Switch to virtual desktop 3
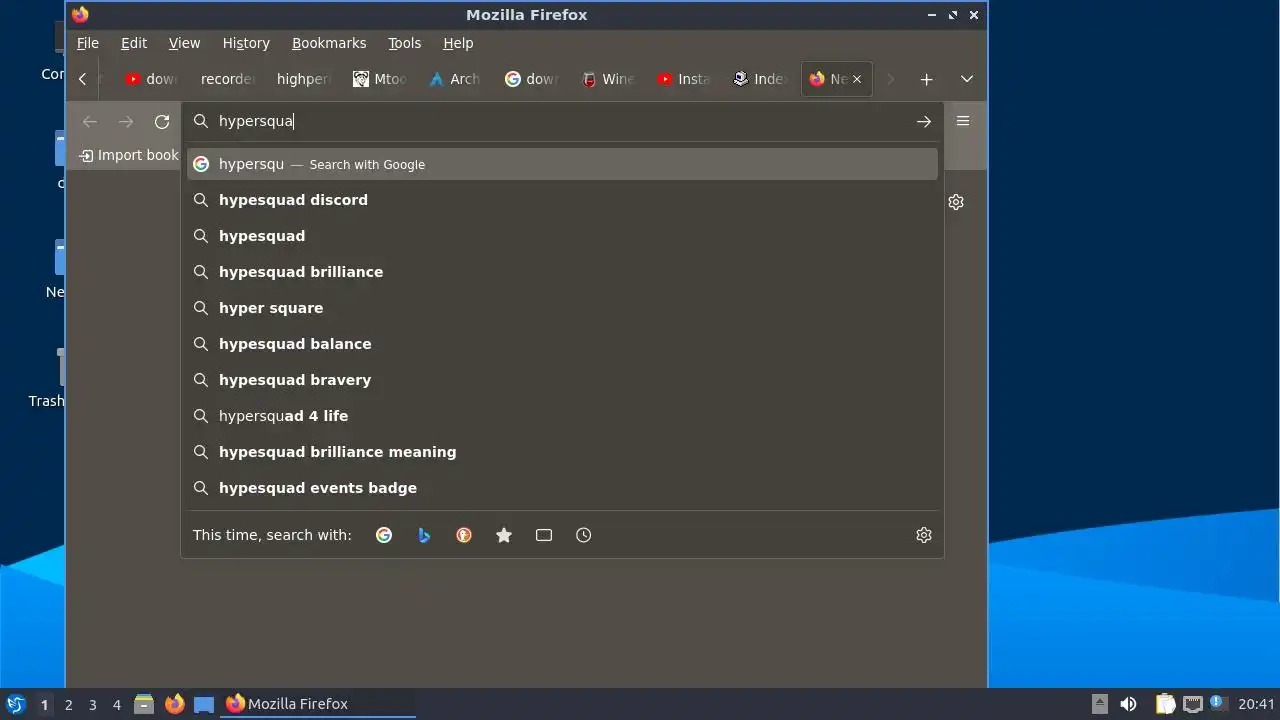 click(92, 704)
